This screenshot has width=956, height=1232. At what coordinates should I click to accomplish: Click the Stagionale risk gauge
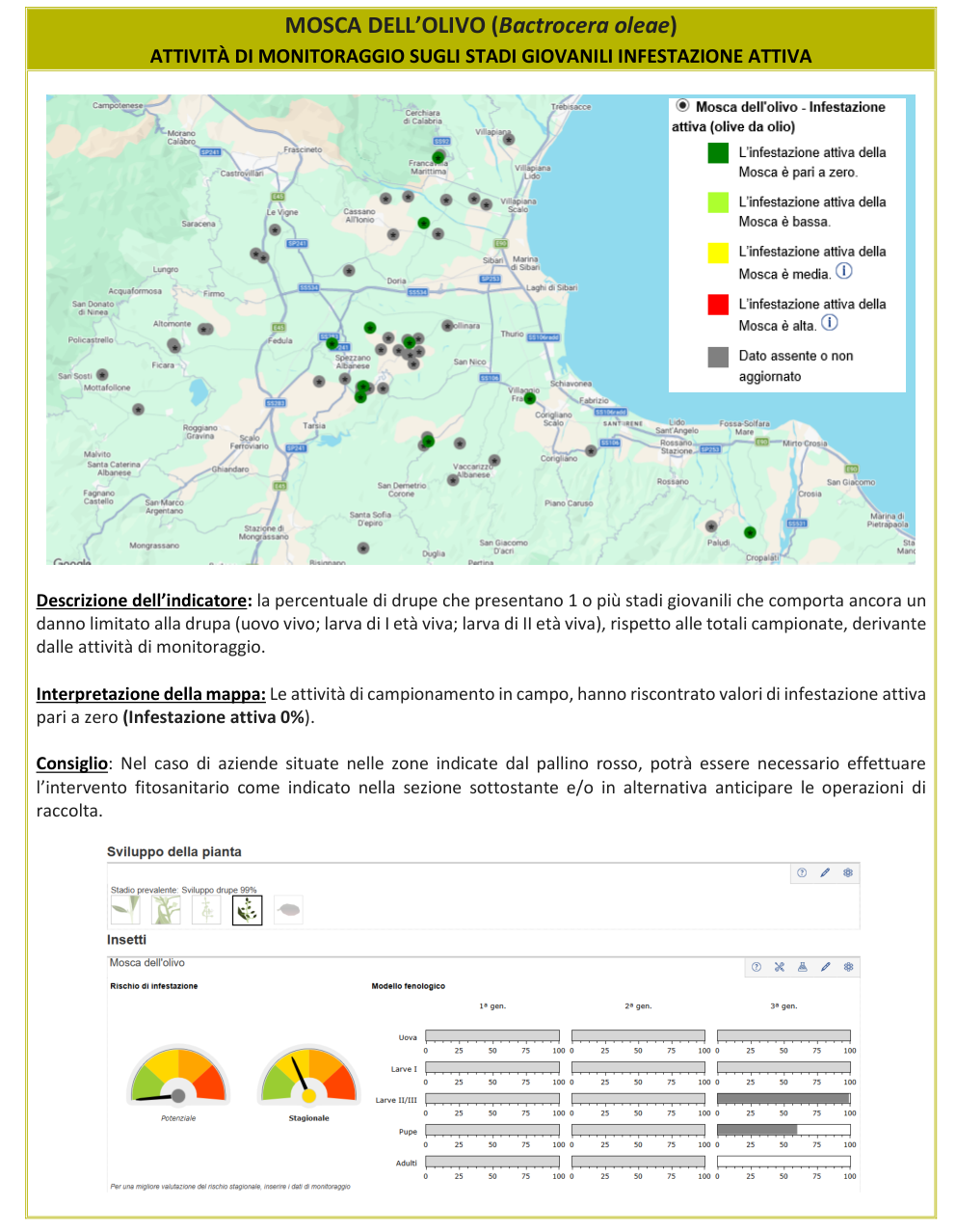308,1076
